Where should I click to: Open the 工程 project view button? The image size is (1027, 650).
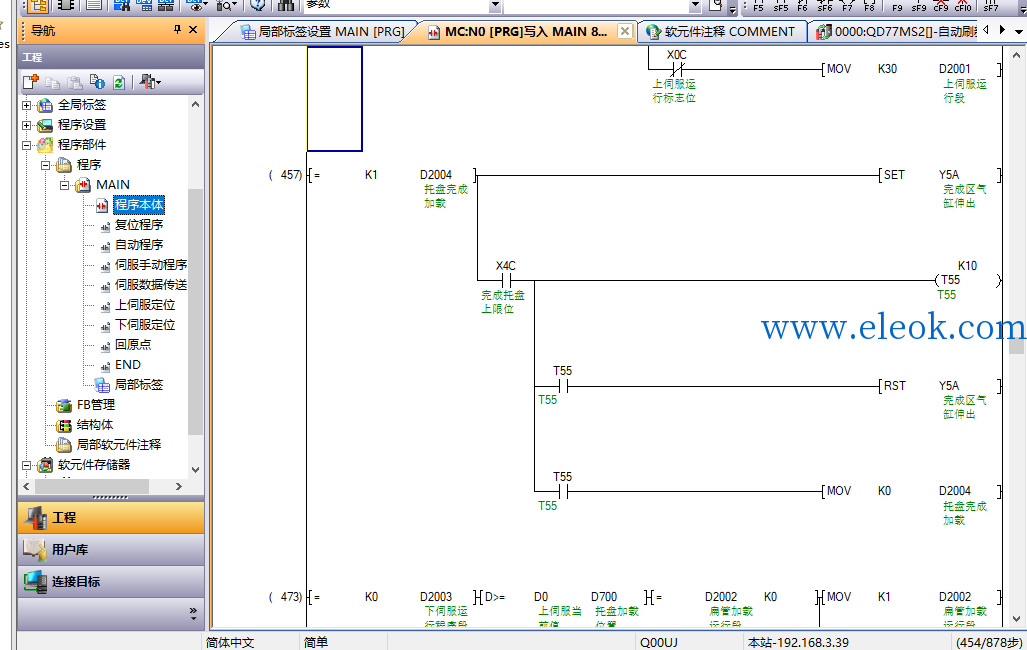[x=111, y=518]
